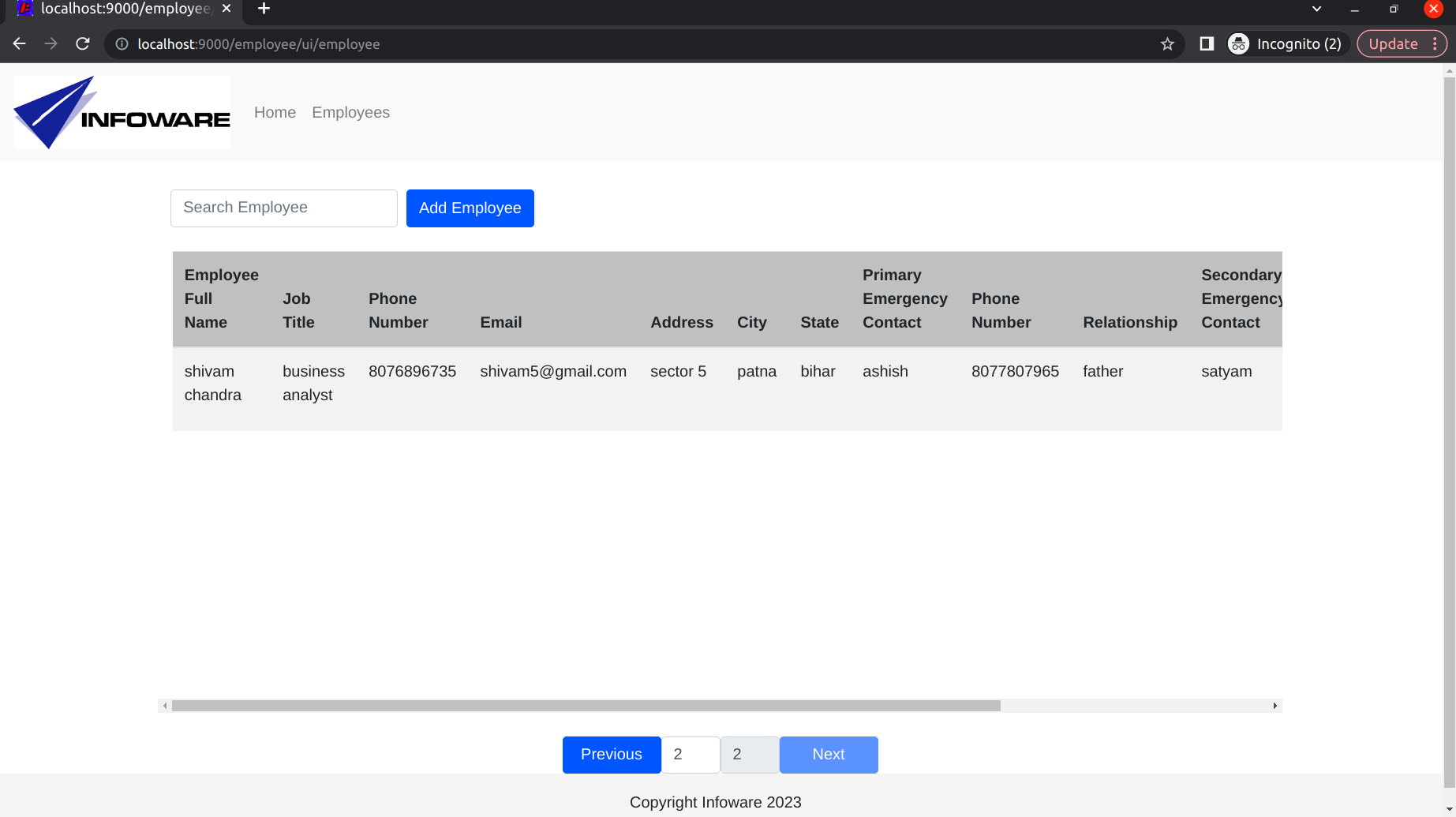1456x817 pixels.
Task: Open the Home nav link
Action: click(275, 112)
